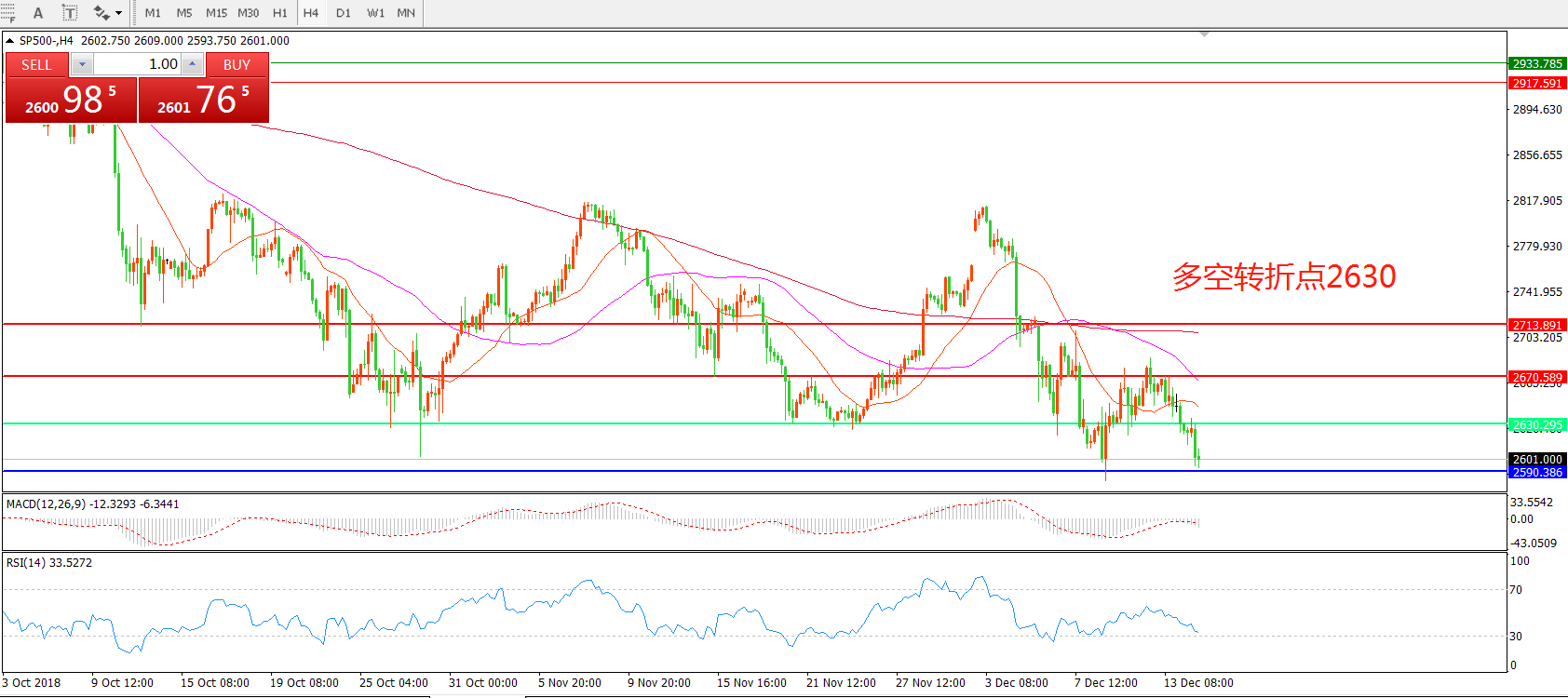Select the Fibonacci retracement tool
The height and width of the screenshot is (698, 1568).
click(7, 13)
